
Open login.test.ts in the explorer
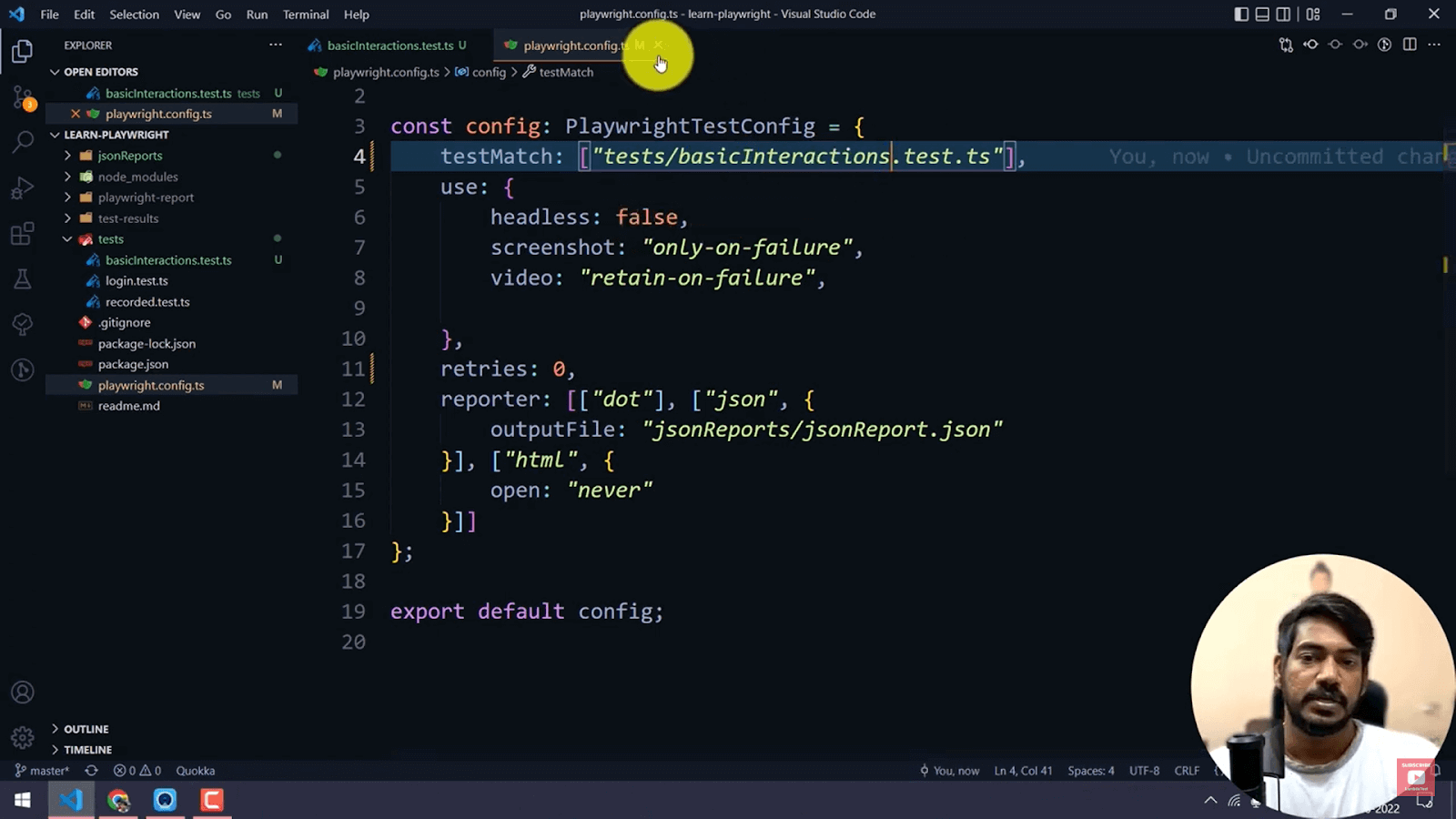[136, 281]
